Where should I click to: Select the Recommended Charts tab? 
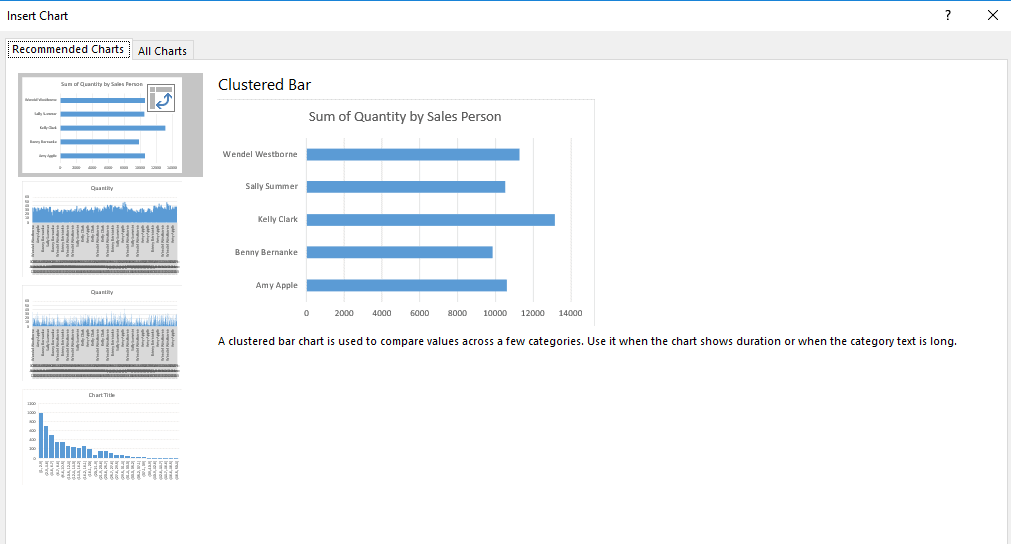click(x=68, y=49)
